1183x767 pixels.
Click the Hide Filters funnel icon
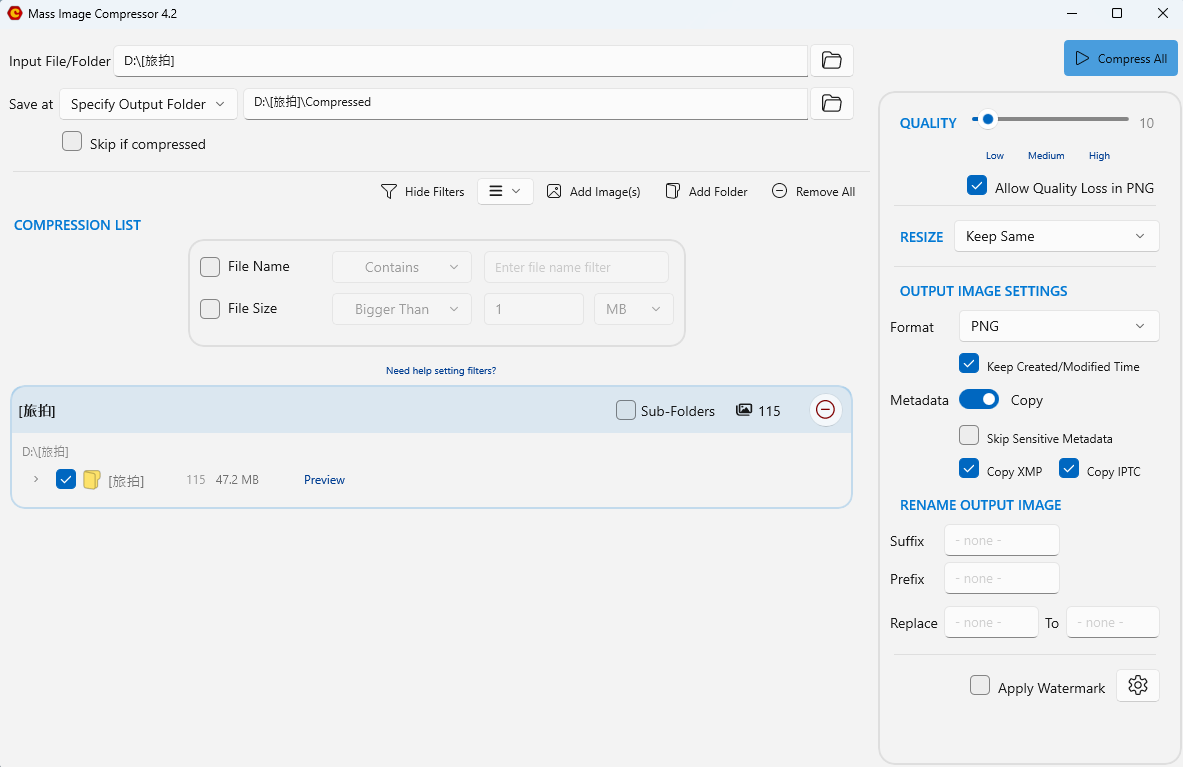(389, 191)
